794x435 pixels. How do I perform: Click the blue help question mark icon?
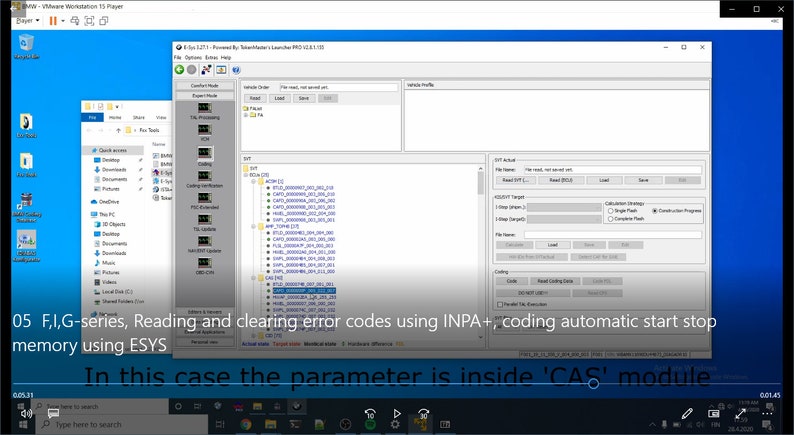click(x=236, y=70)
